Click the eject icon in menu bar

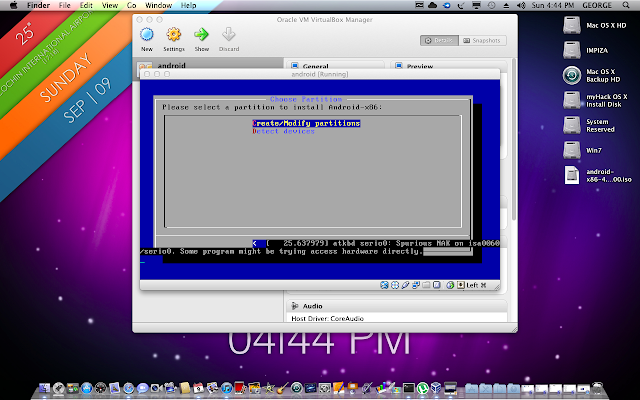[506, 5]
